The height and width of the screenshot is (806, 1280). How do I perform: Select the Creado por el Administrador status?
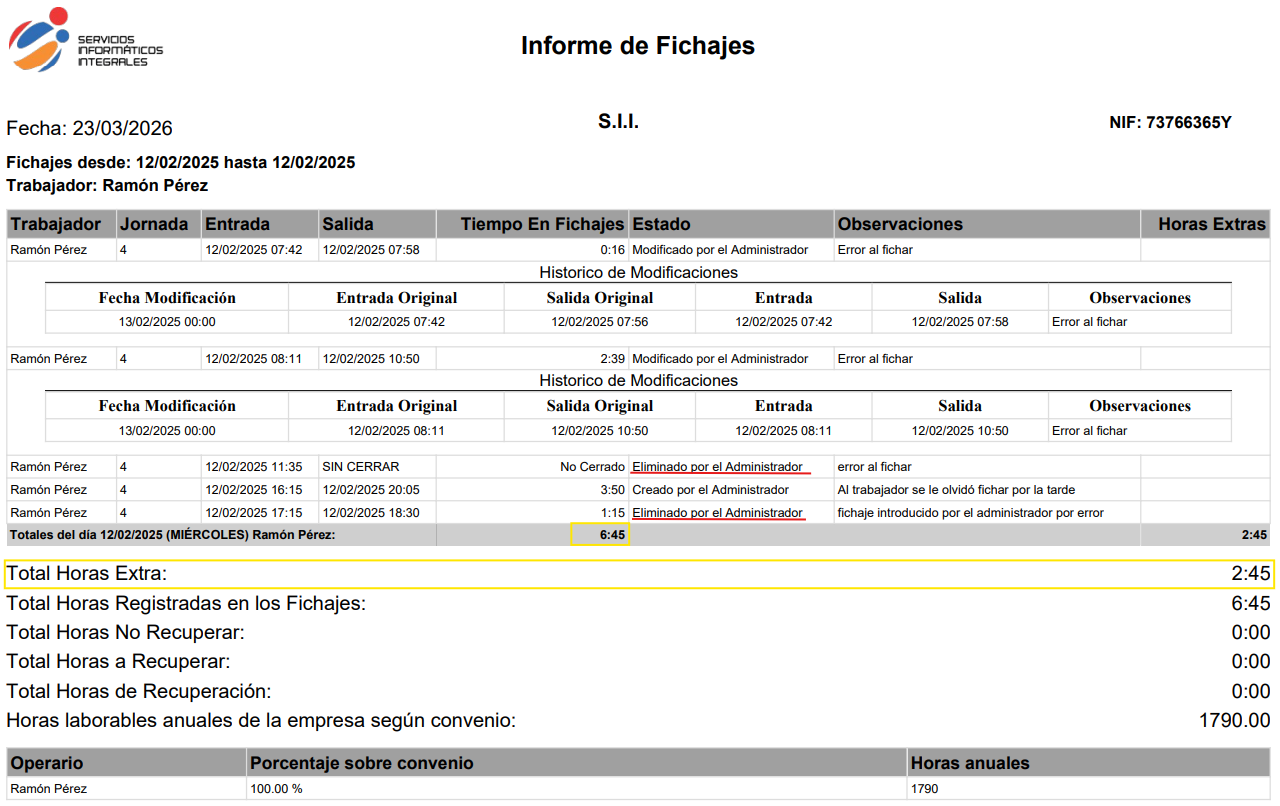tap(710, 490)
